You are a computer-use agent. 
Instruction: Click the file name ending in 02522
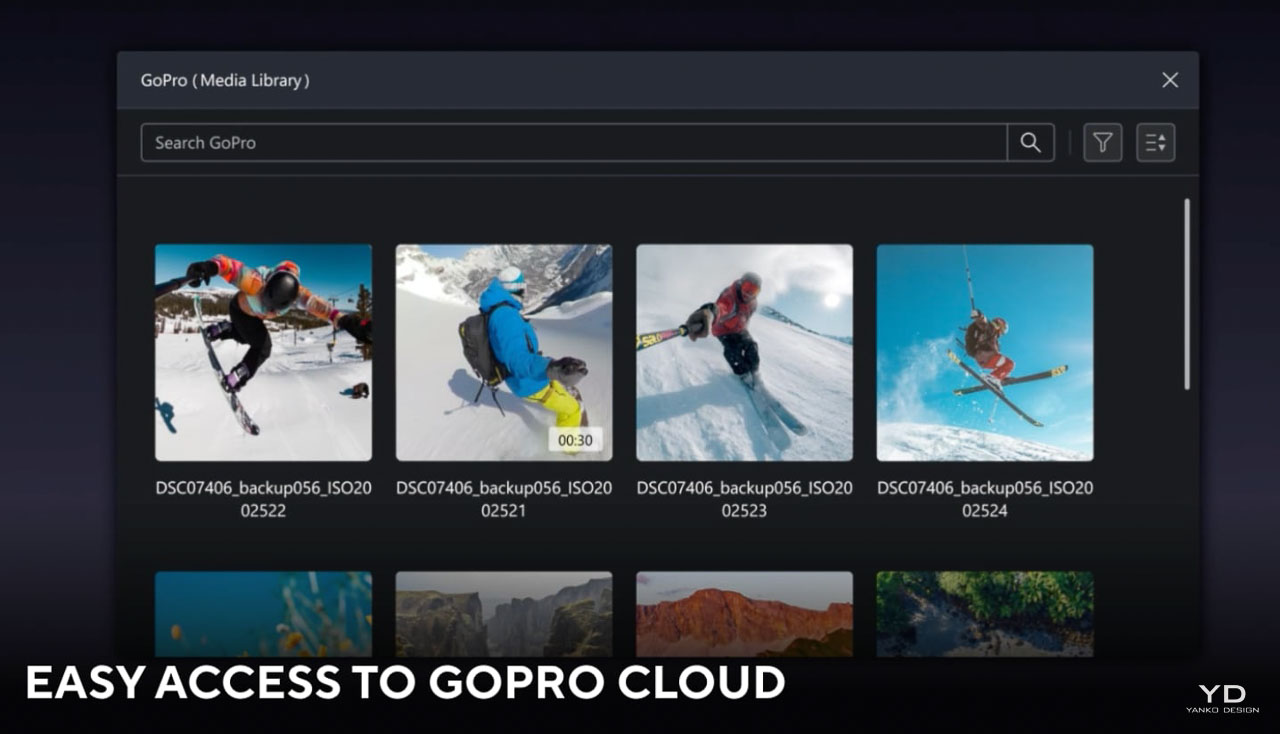coord(263,499)
